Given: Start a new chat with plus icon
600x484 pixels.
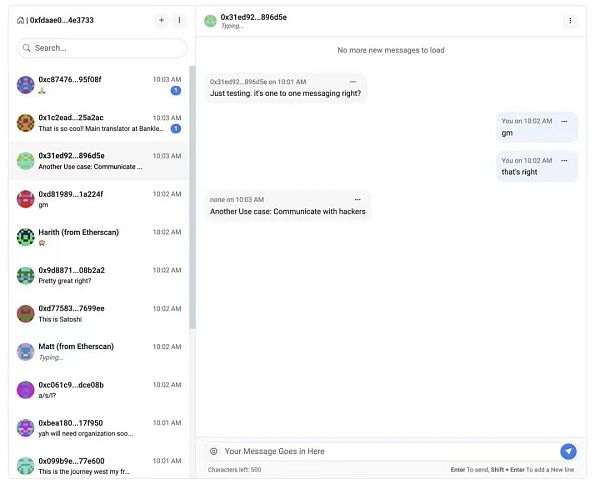Looking at the screenshot, I should pos(162,20).
